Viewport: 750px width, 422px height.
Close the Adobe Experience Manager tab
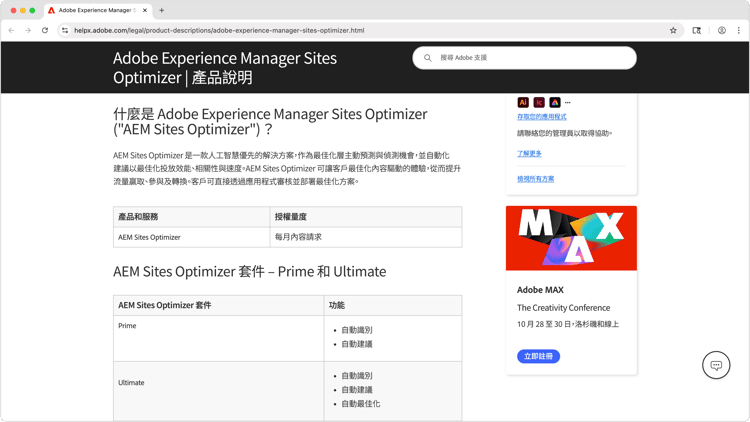(x=145, y=10)
